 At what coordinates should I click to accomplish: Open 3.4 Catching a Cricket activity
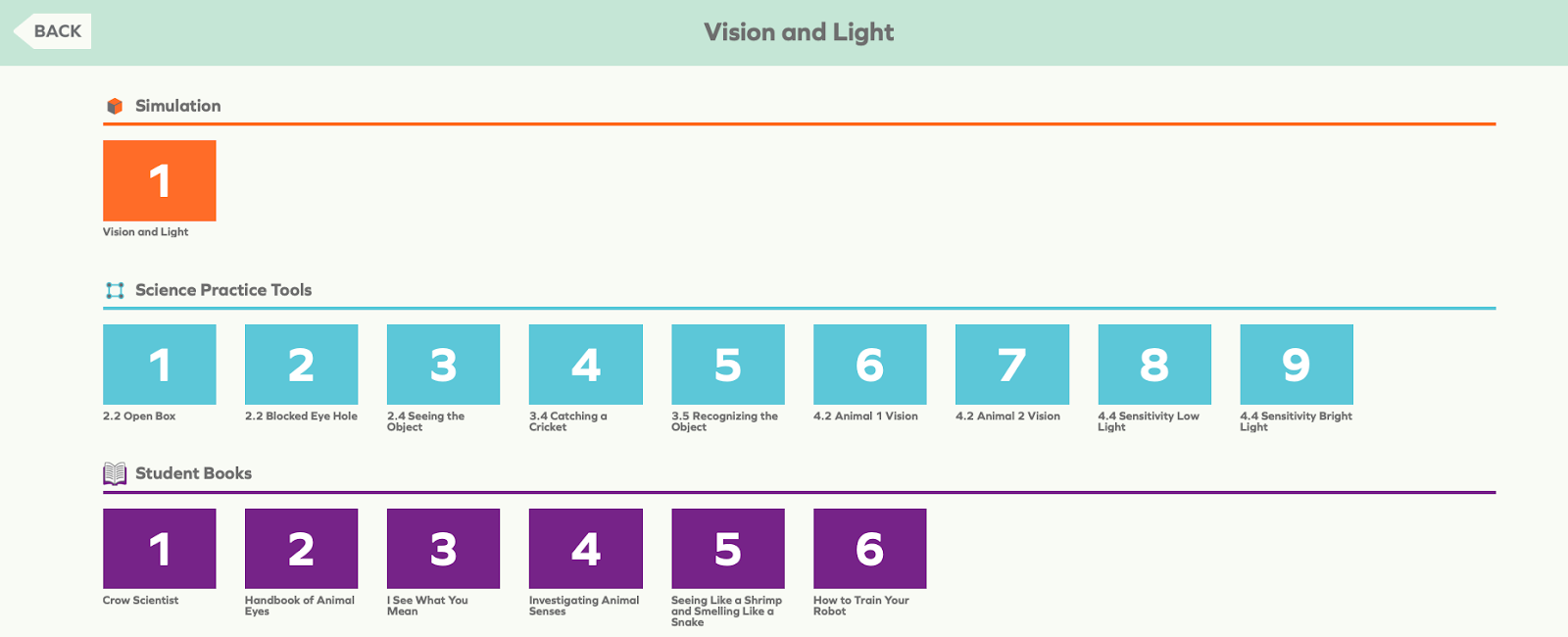coord(585,364)
